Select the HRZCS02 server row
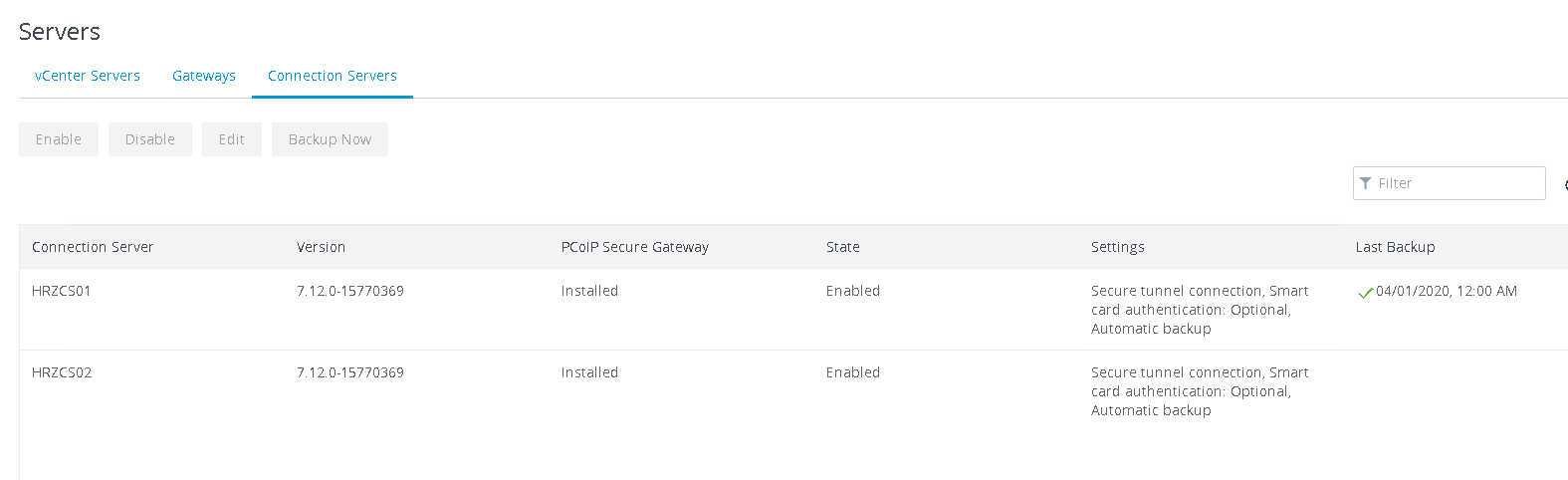1568x480 pixels. click(793, 391)
